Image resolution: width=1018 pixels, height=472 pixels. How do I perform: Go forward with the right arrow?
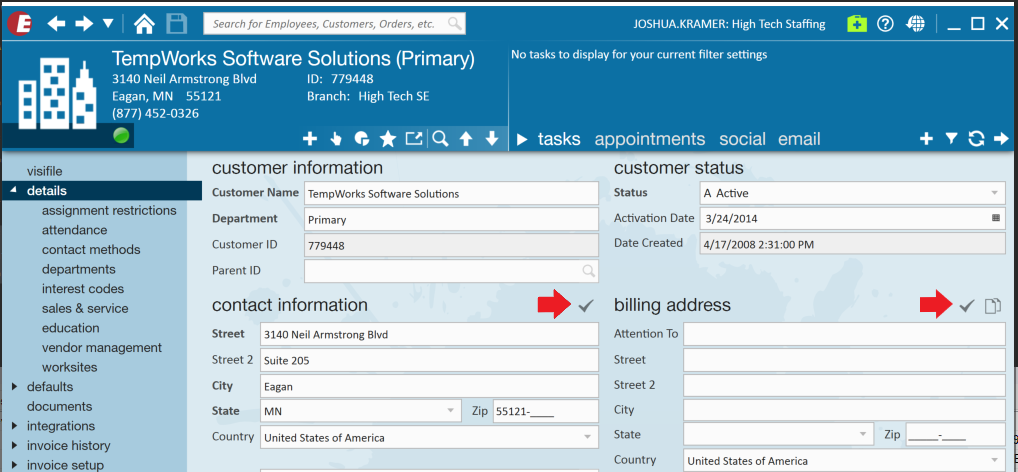click(84, 24)
